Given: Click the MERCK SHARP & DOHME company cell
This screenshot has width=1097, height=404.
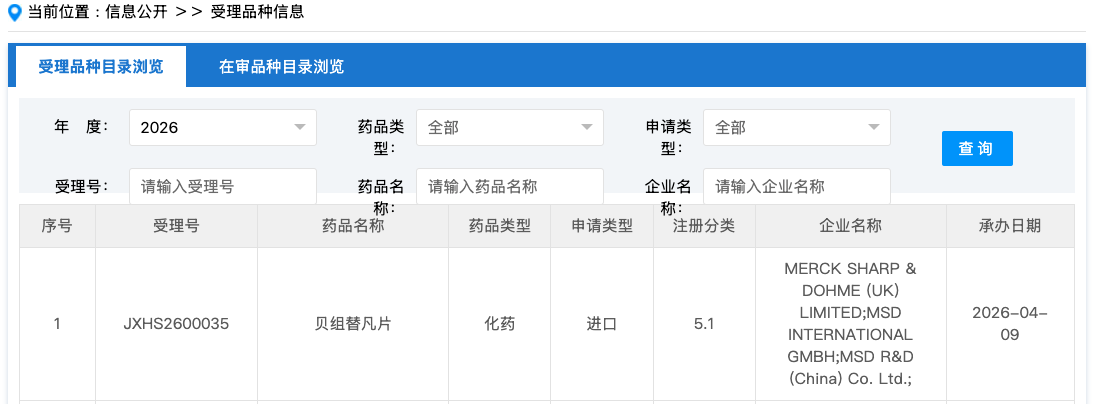Looking at the screenshot, I should pyautogui.click(x=850, y=324).
